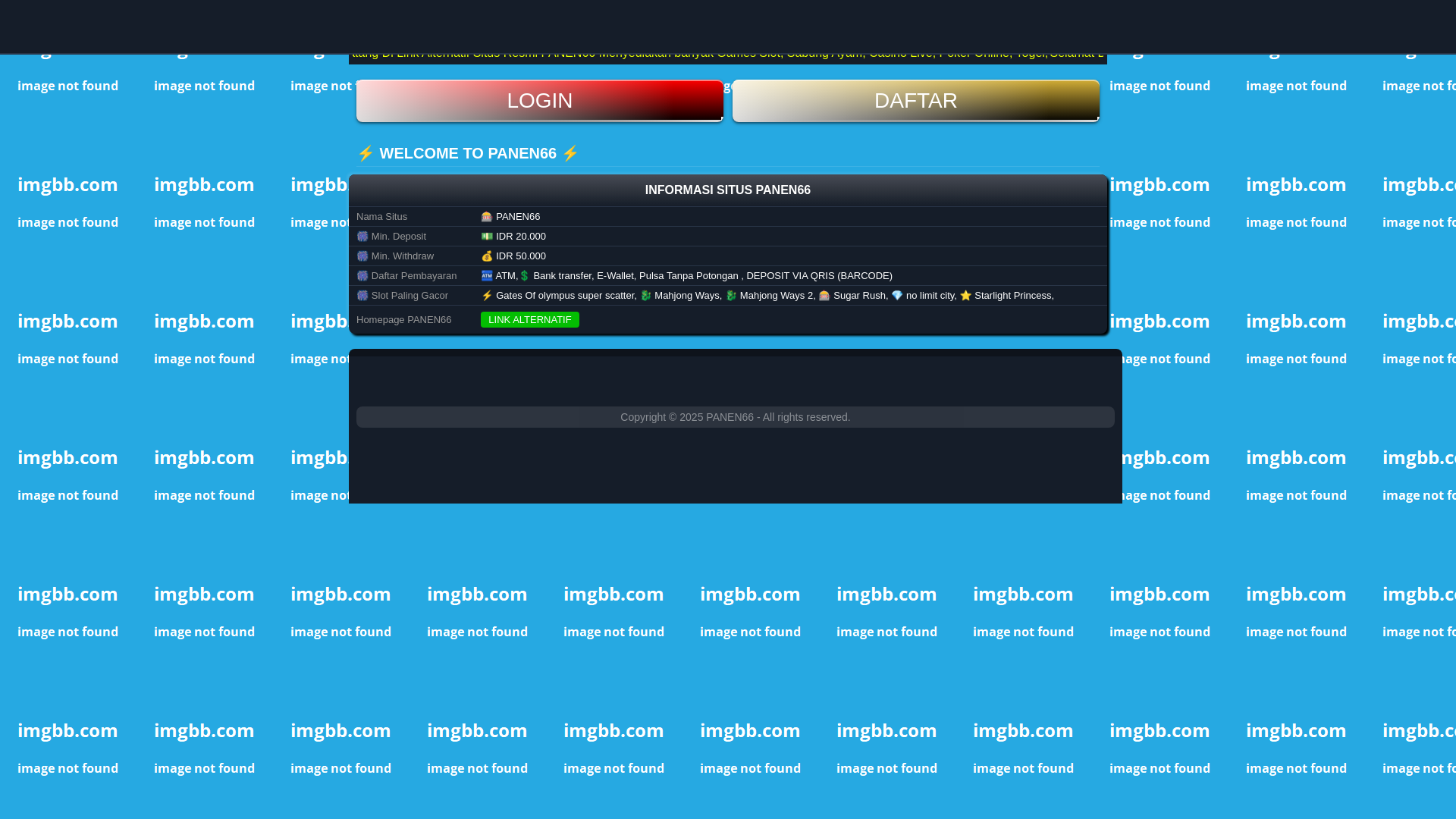The image size is (1456, 819).
Task: Click the 'Starlight Princess' slot name
Action: (1012, 296)
